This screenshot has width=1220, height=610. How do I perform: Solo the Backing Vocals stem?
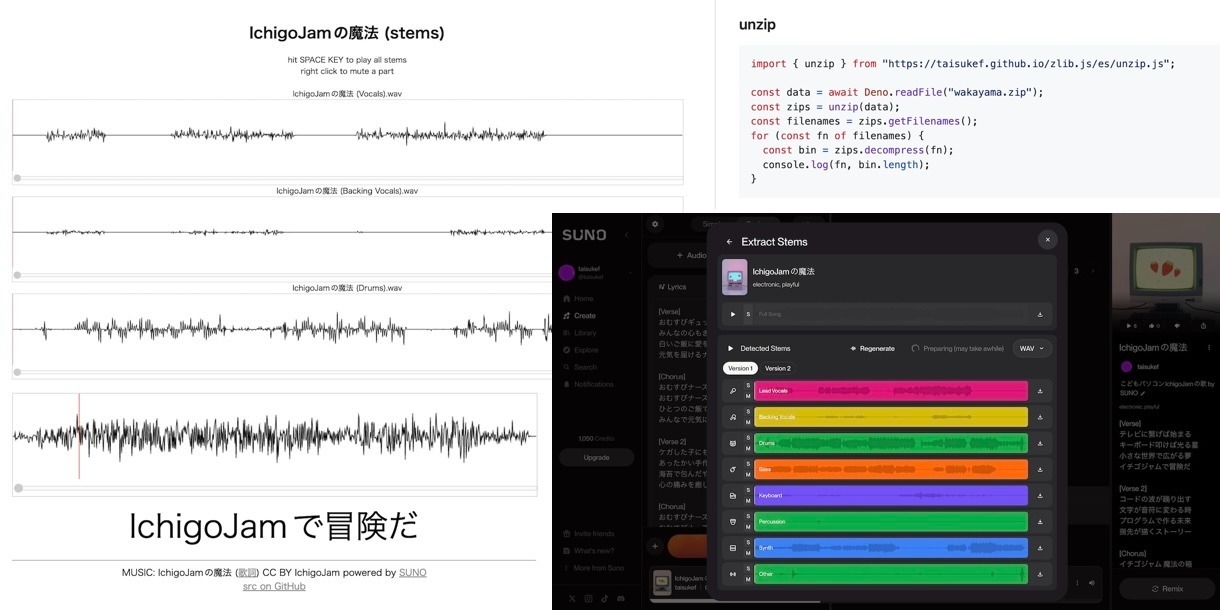pyautogui.click(x=748, y=412)
